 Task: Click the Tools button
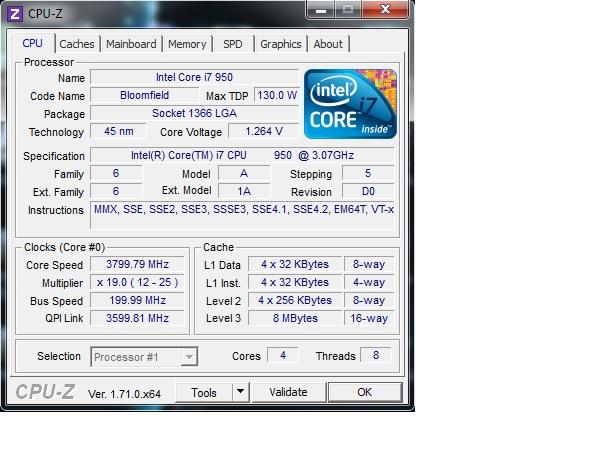pyautogui.click(x=204, y=392)
